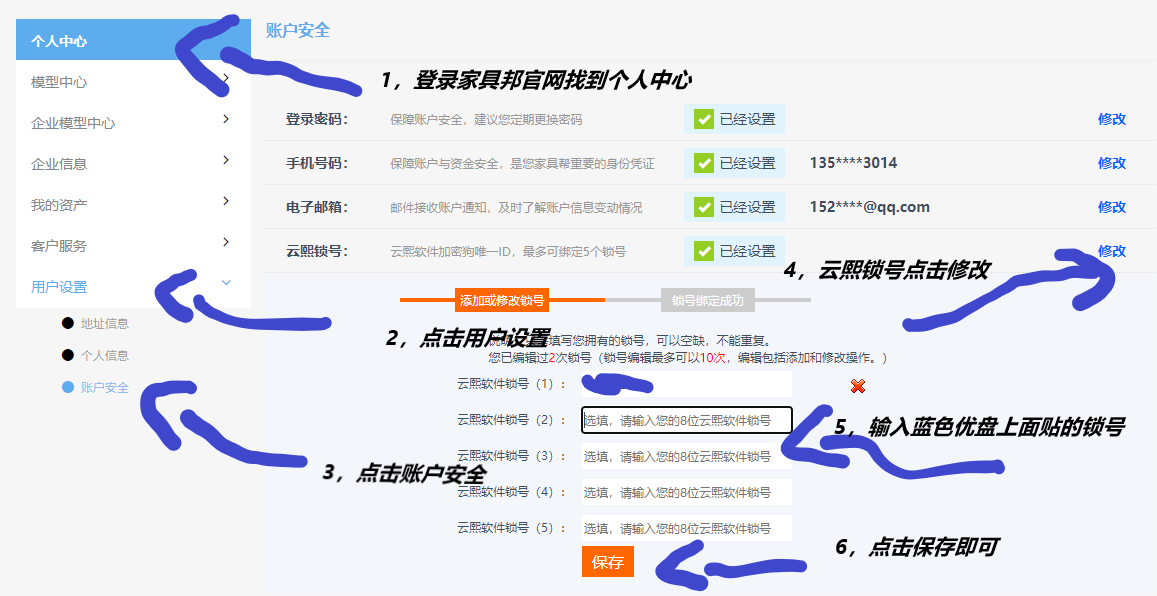Click red X delete icon beside lock number 1
Viewport: 1157px width, 596px height.
(x=857, y=386)
